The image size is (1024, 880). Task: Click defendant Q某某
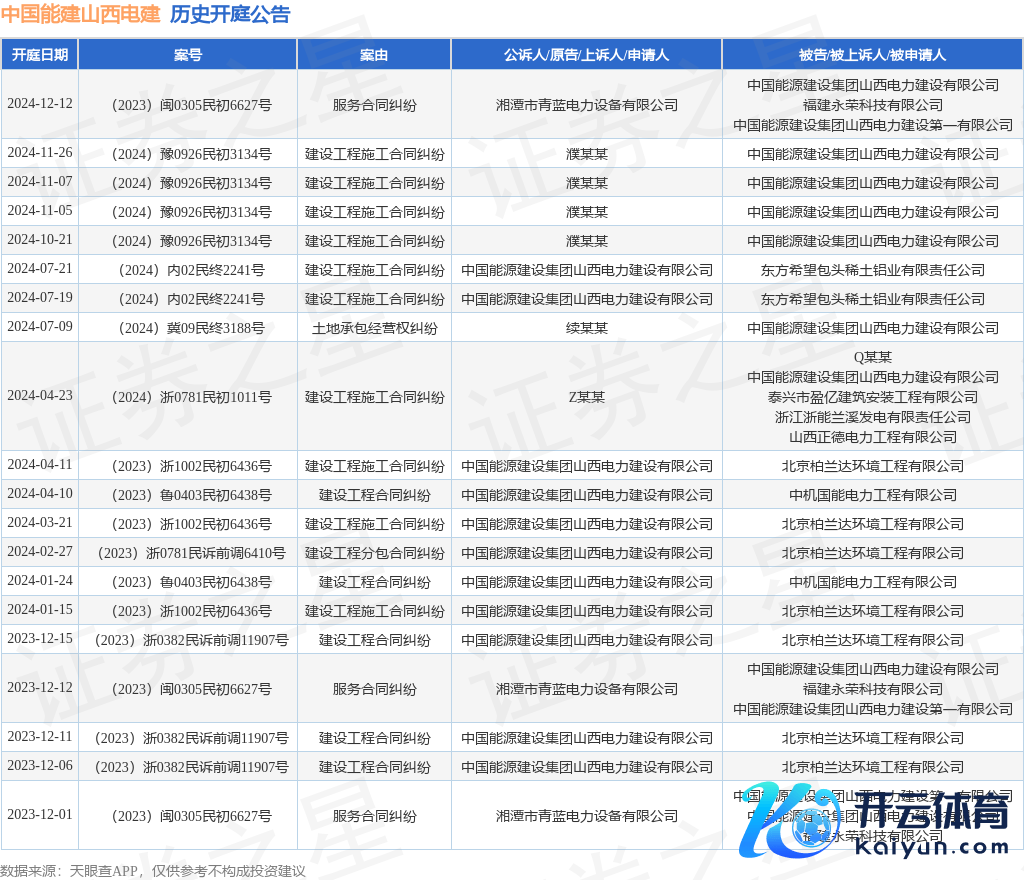coord(872,357)
